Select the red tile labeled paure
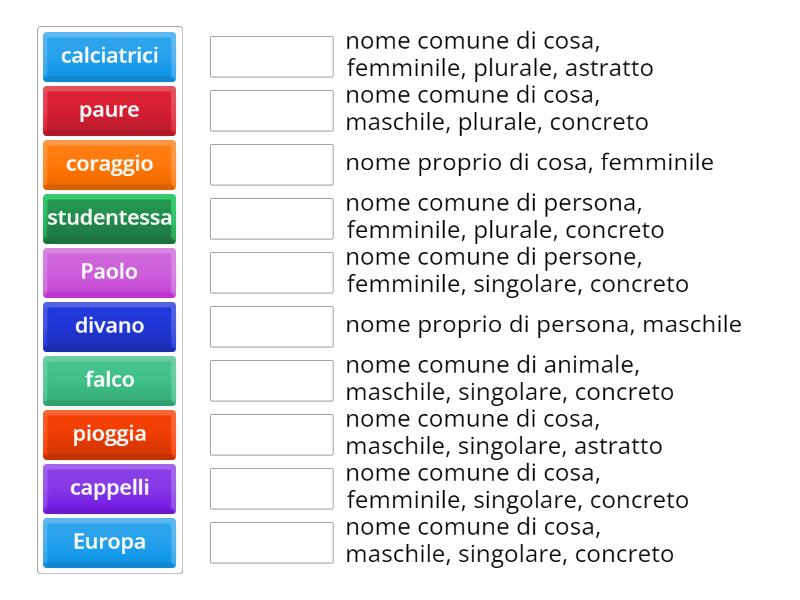Viewport: 800px width, 600px height. [x=108, y=111]
